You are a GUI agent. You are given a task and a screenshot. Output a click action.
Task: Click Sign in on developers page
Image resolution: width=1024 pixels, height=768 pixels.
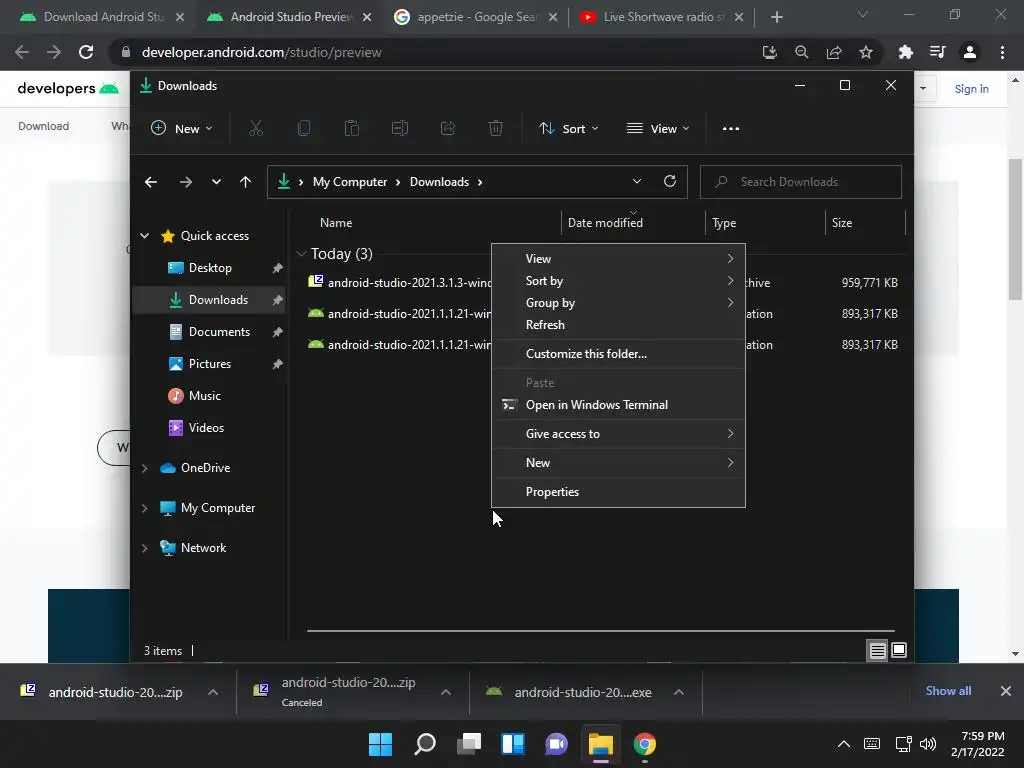(x=971, y=89)
